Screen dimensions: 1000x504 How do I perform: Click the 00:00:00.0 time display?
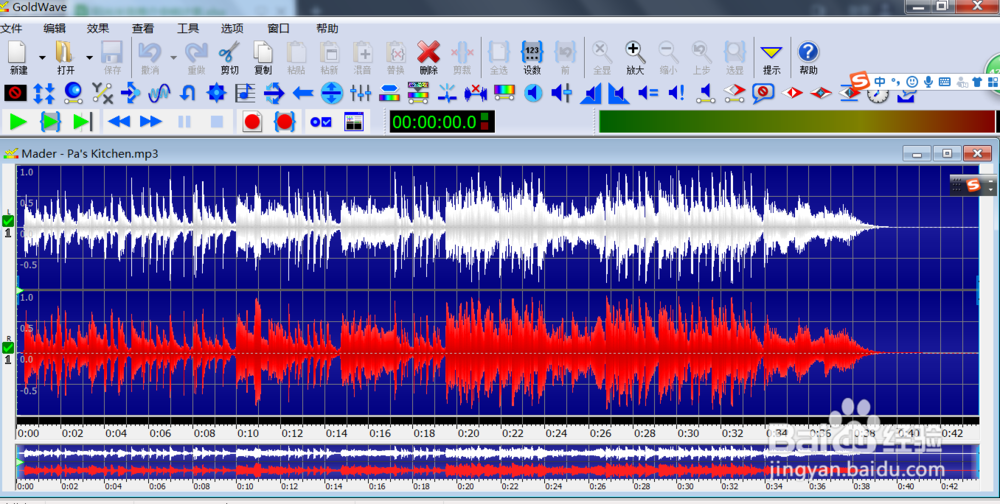(x=442, y=122)
